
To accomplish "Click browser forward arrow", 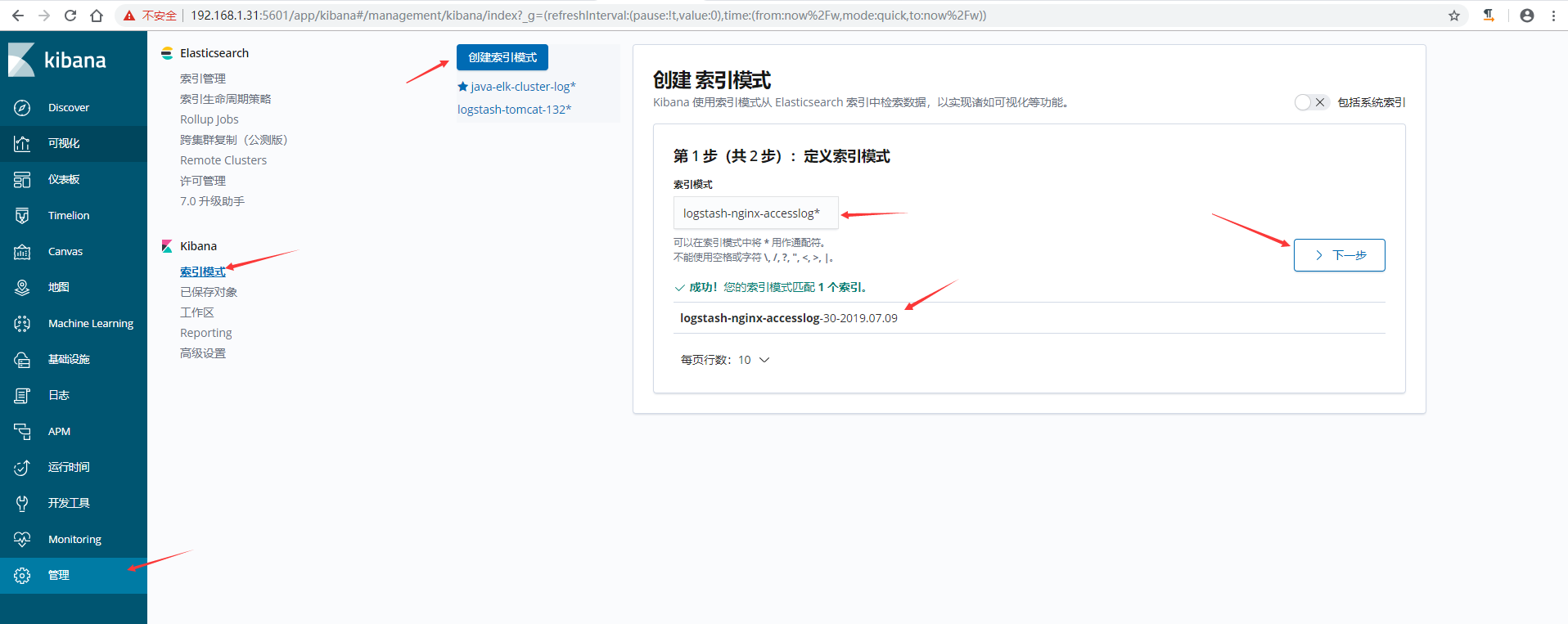I will pos(44,16).
